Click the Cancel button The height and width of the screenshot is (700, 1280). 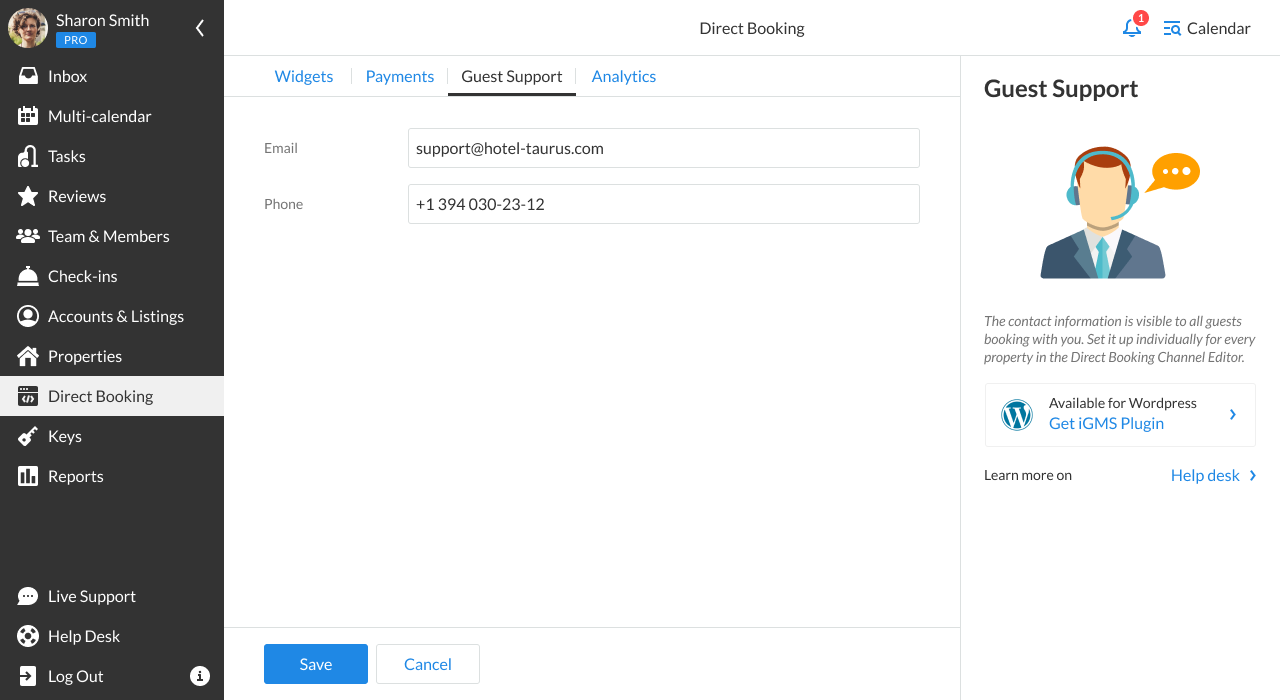tap(428, 664)
